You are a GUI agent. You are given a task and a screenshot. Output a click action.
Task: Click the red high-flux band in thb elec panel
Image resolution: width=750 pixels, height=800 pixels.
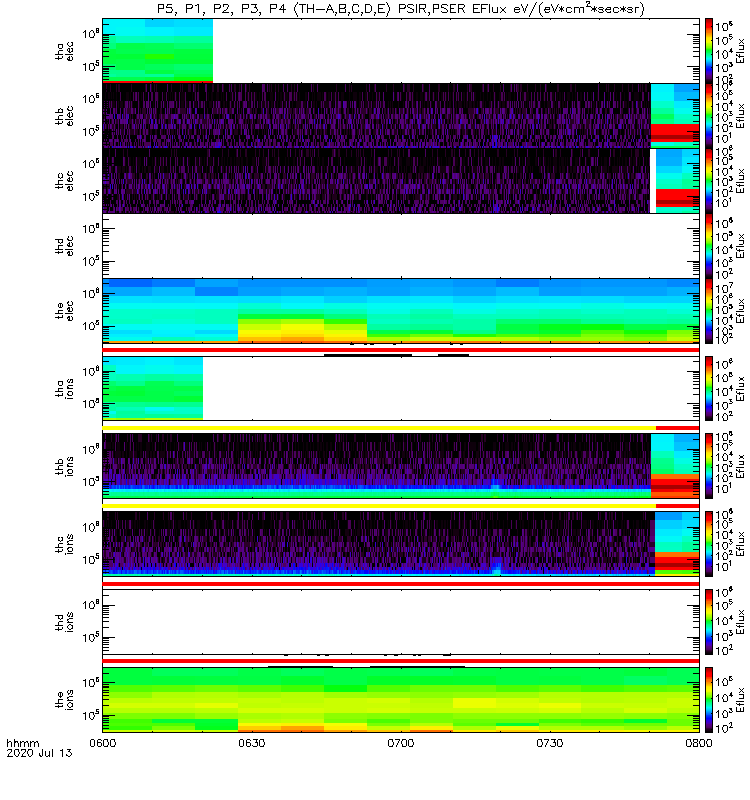coord(675,133)
